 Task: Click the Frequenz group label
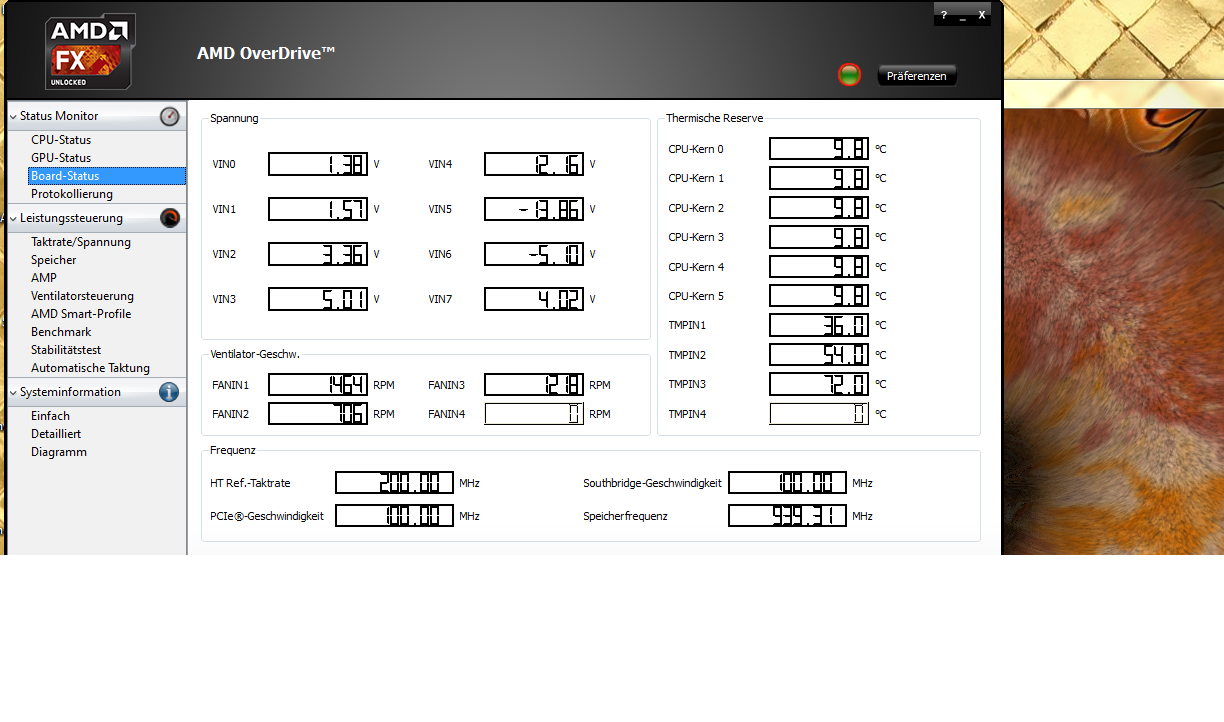pyautogui.click(x=233, y=450)
